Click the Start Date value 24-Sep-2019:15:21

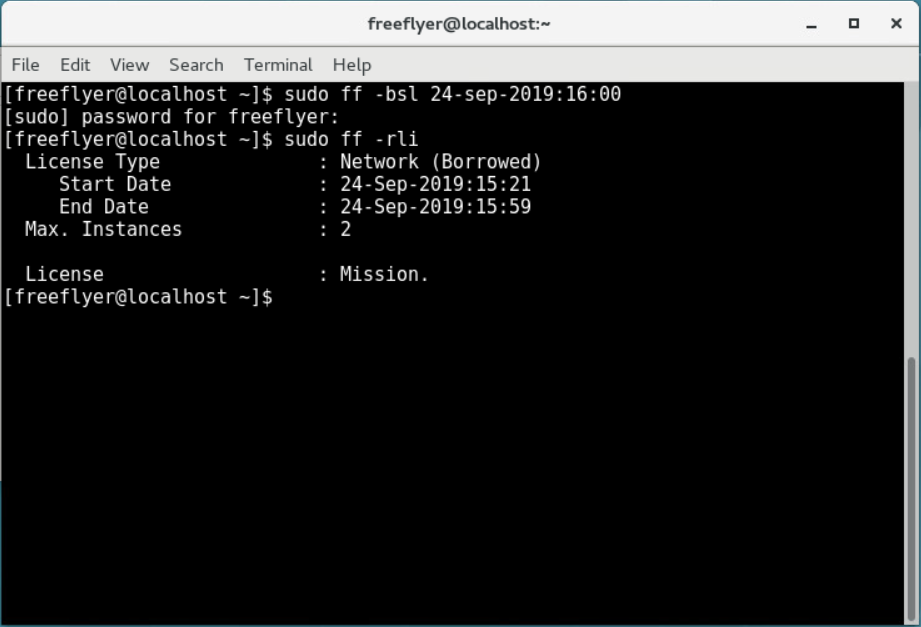435,184
